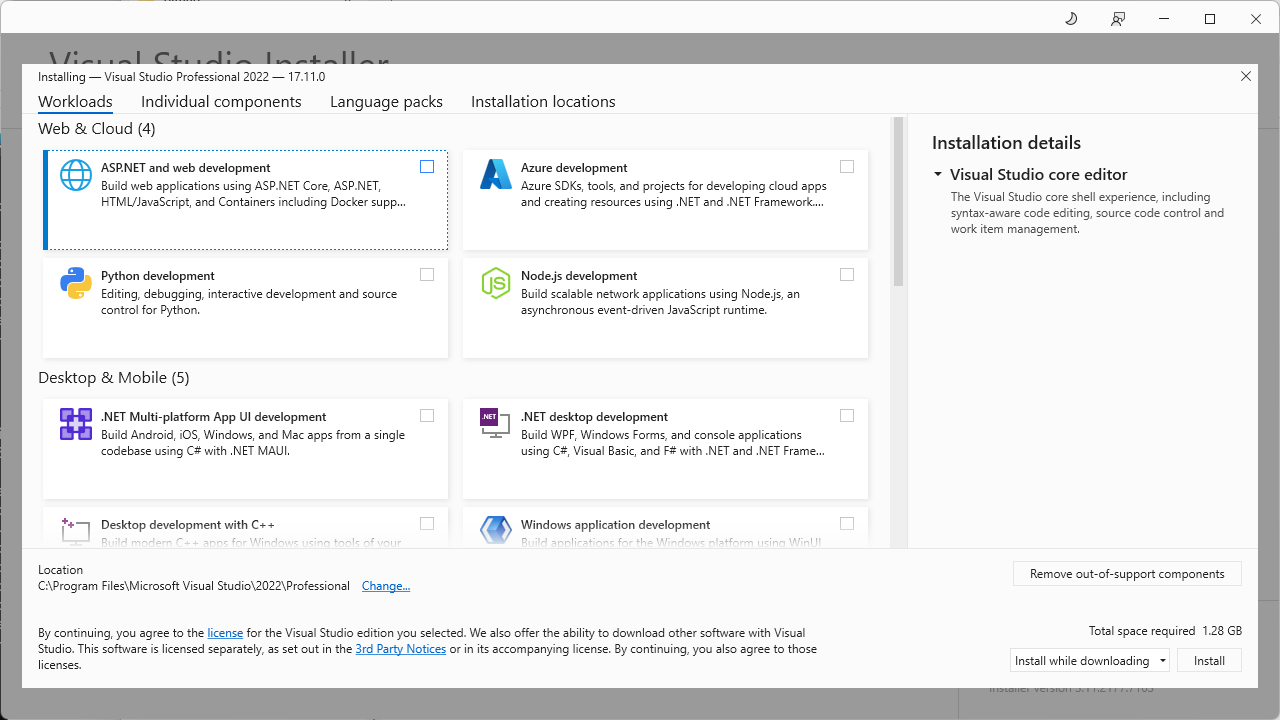Click the Installation details heading
This screenshot has width=1280, height=720.
coord(1006,143)
